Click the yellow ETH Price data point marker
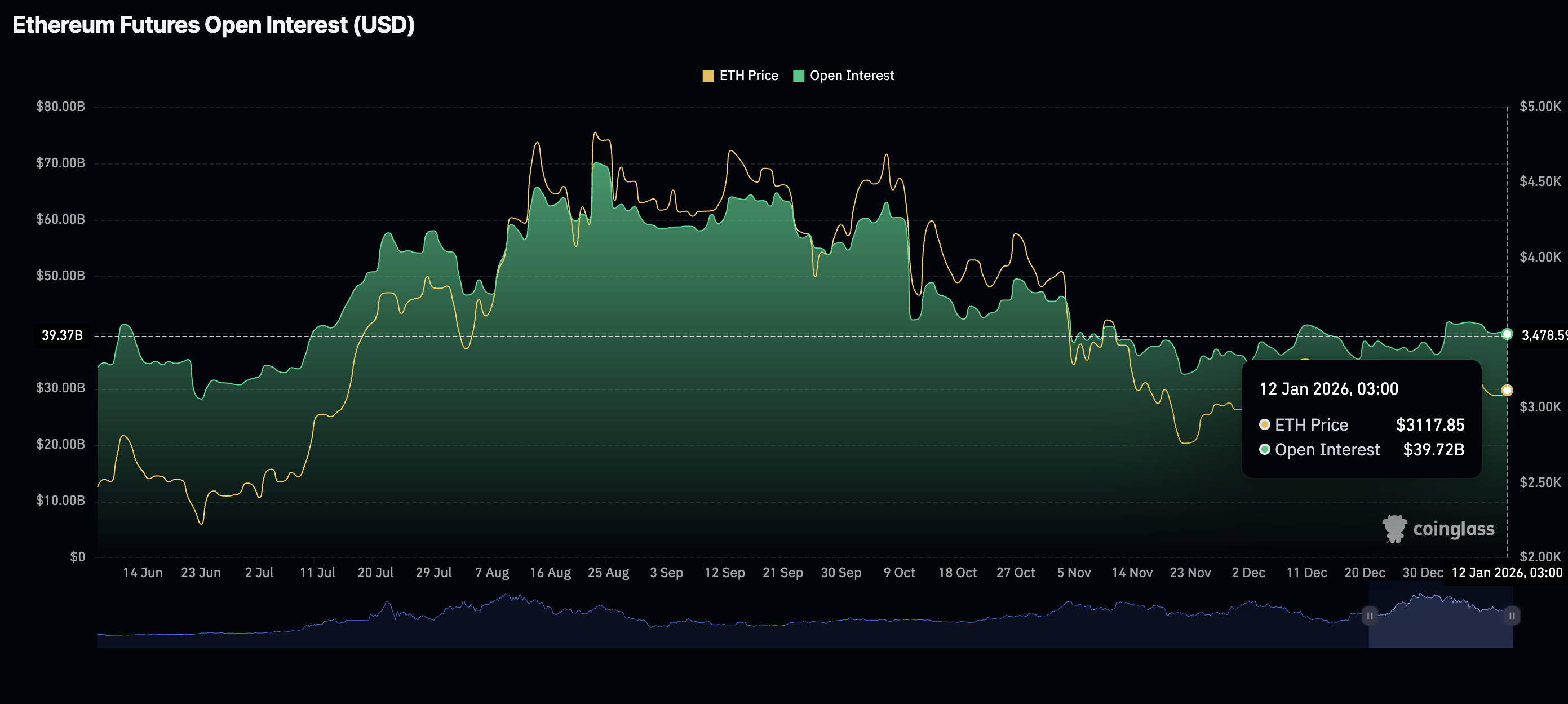 tap(1507, 390)
